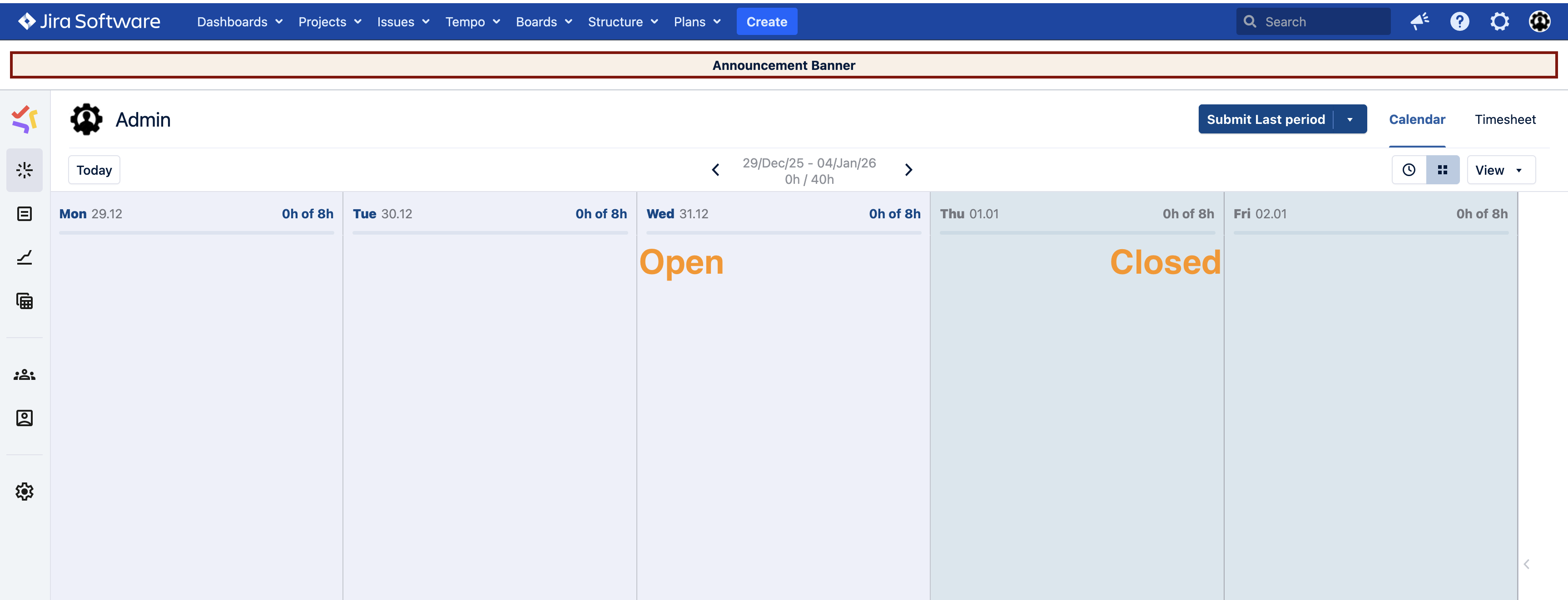Switch to the Timesheet tab
This screenshot has width=1568, height=600.
coord(1505,120)
